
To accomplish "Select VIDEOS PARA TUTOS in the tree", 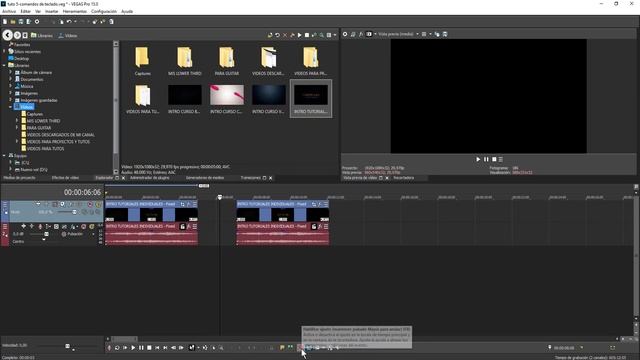I will tap(45, 149).
